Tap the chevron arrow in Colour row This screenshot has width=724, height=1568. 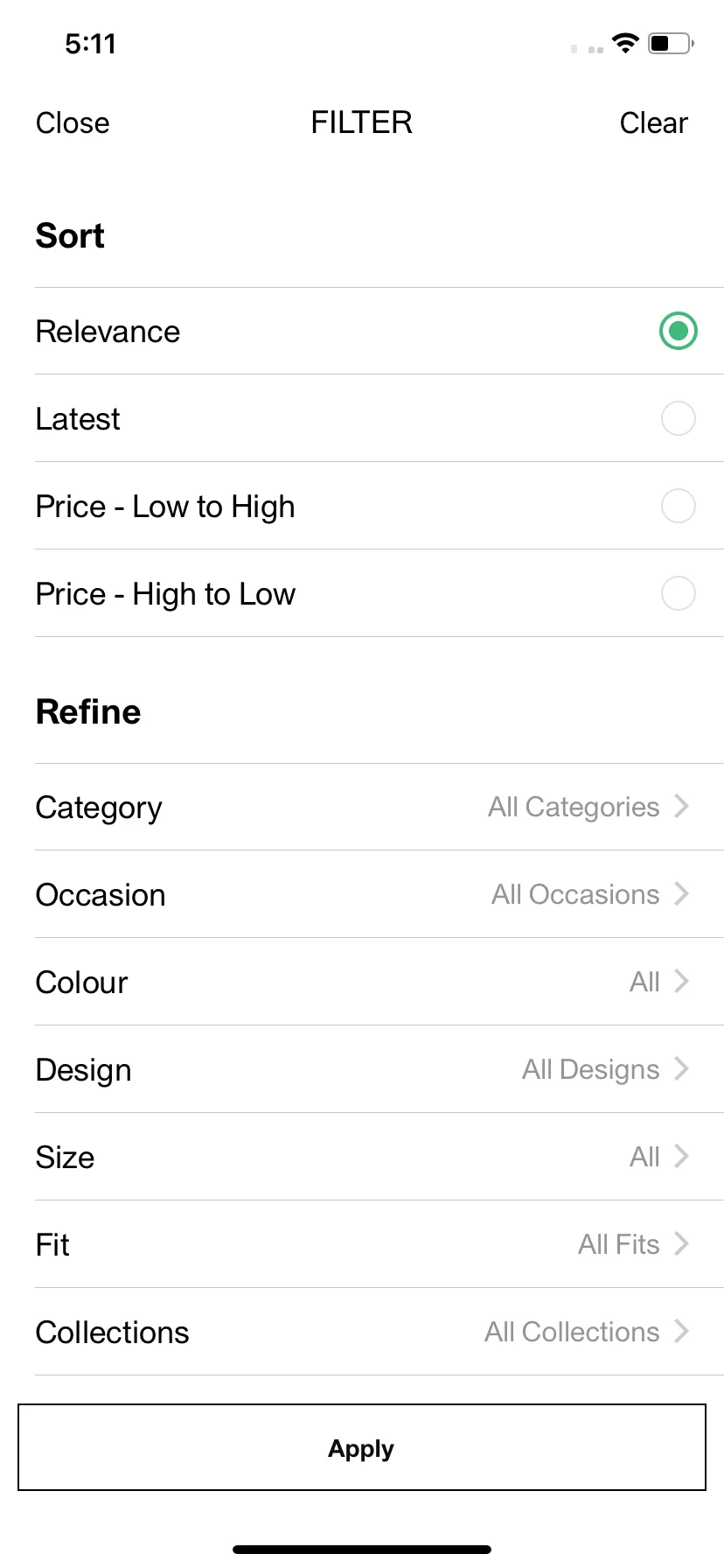click(682, 981)
